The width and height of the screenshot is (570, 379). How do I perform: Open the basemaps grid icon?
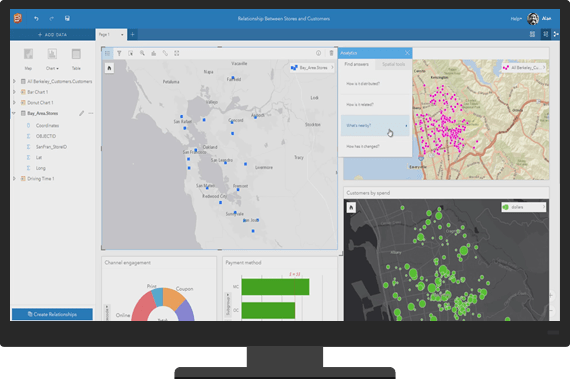(x=532, y=34)
